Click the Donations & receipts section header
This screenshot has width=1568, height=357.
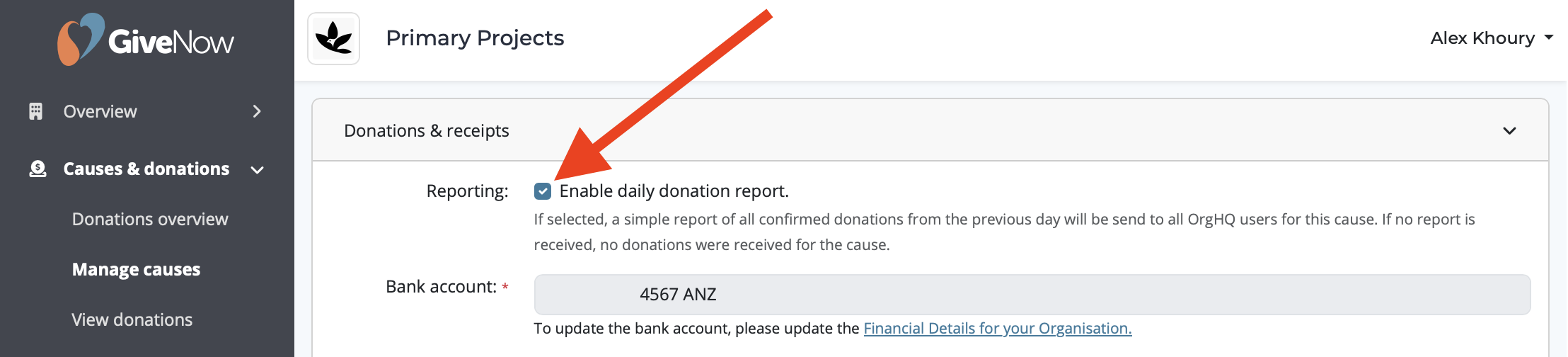930,130
